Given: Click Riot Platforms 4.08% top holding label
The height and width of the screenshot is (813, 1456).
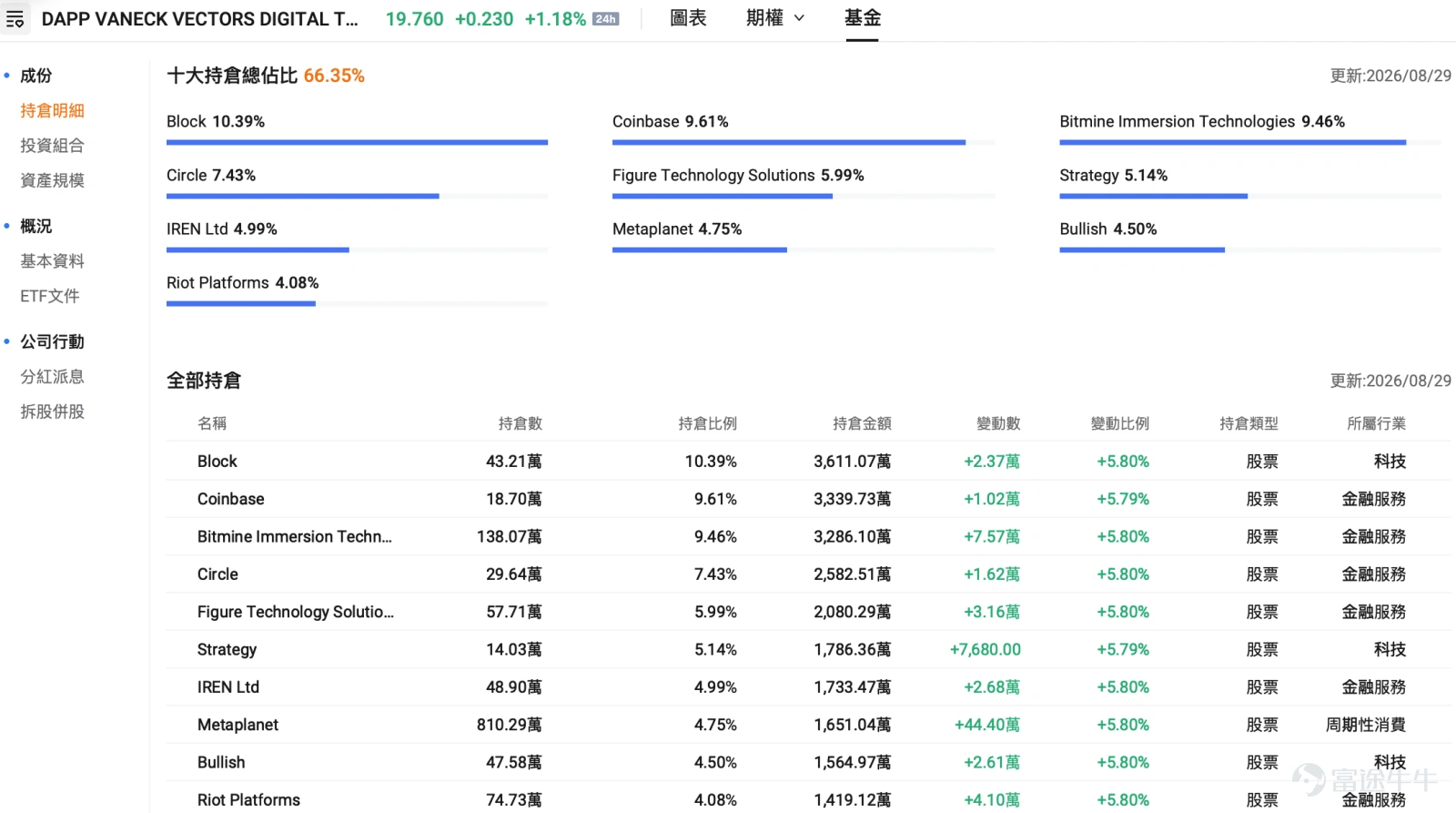Looking at the screenshot, I should click(242, 282).
